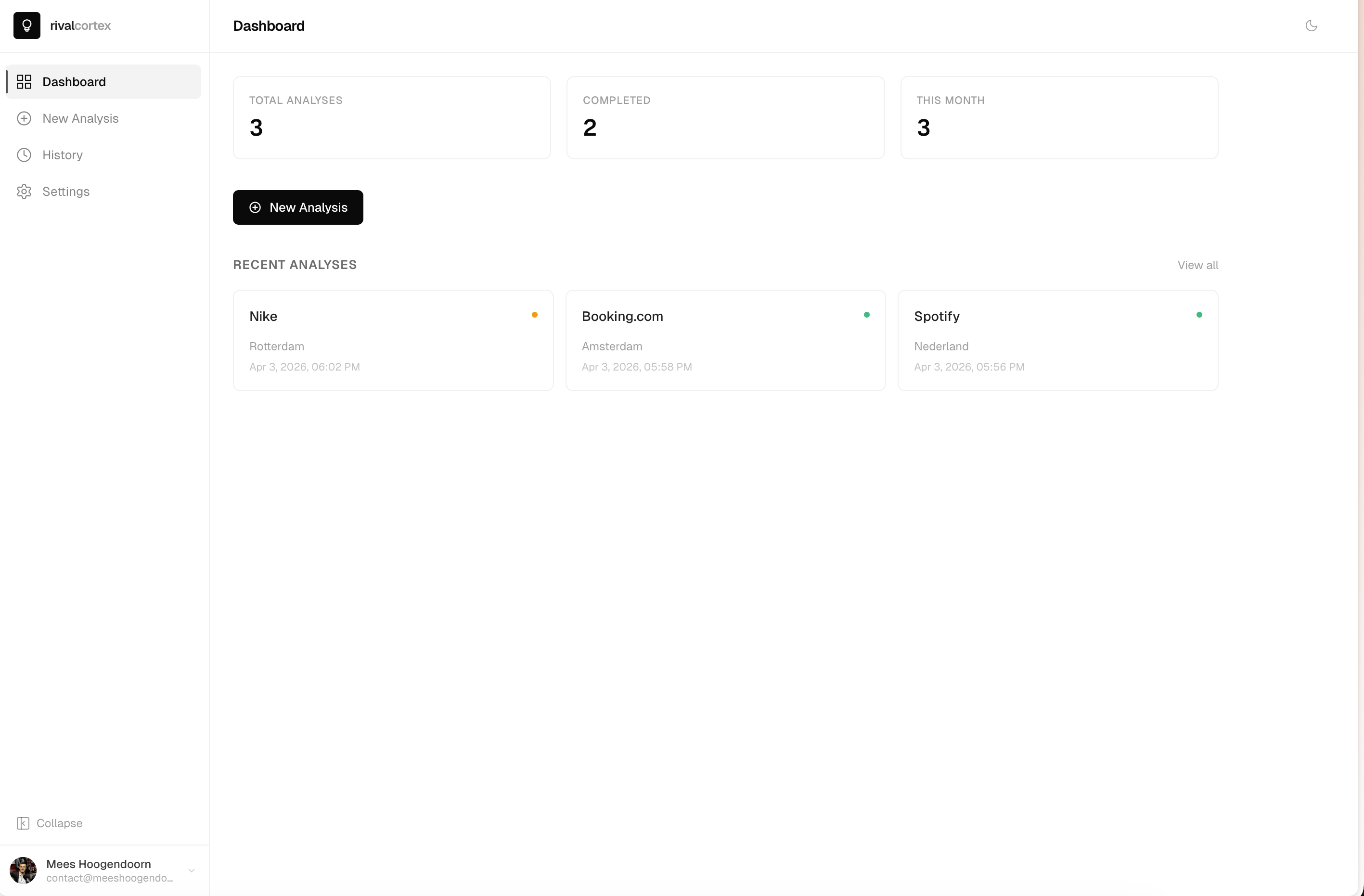
Task: Go to History in the sidebar
Action: tap(63, 155)
